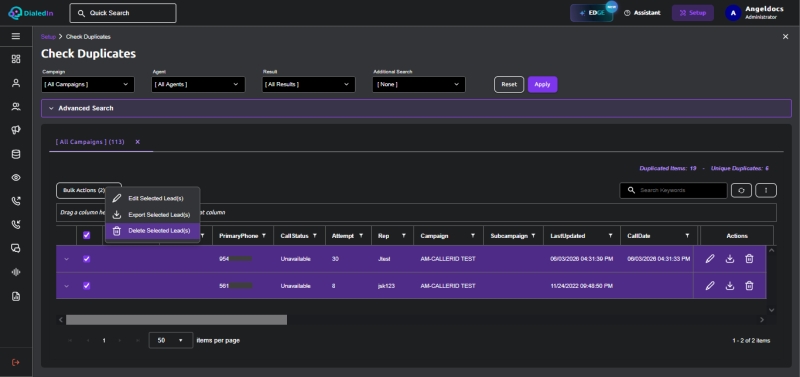
Task: Open the single user icon in sidebar
Action: [x=16, y=83]
